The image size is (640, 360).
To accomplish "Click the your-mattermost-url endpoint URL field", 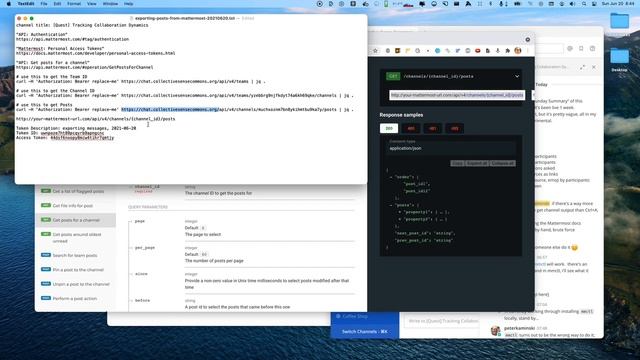I will coord(457,95).
